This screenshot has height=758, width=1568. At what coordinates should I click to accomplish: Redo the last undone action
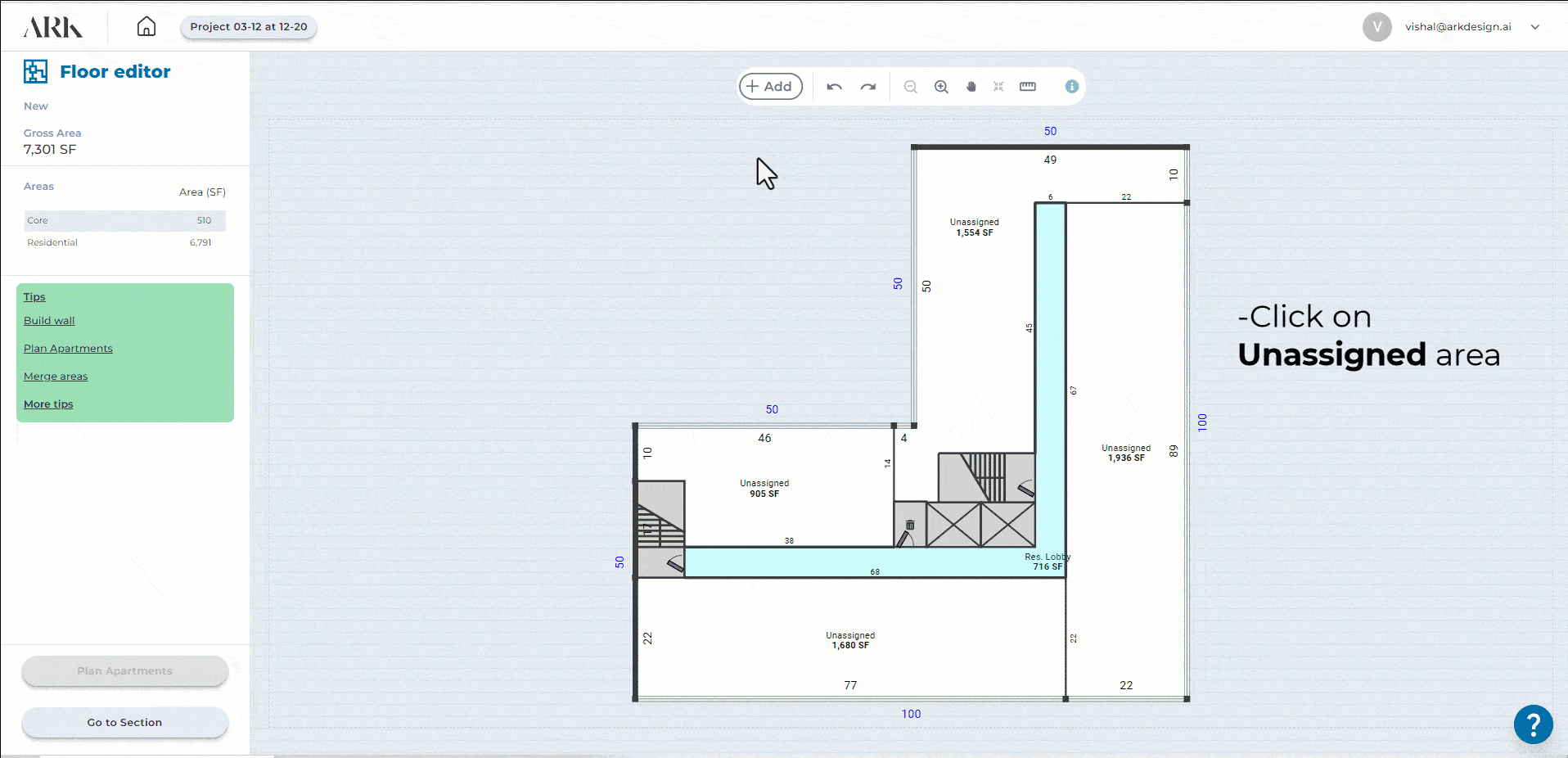point(868,87)
